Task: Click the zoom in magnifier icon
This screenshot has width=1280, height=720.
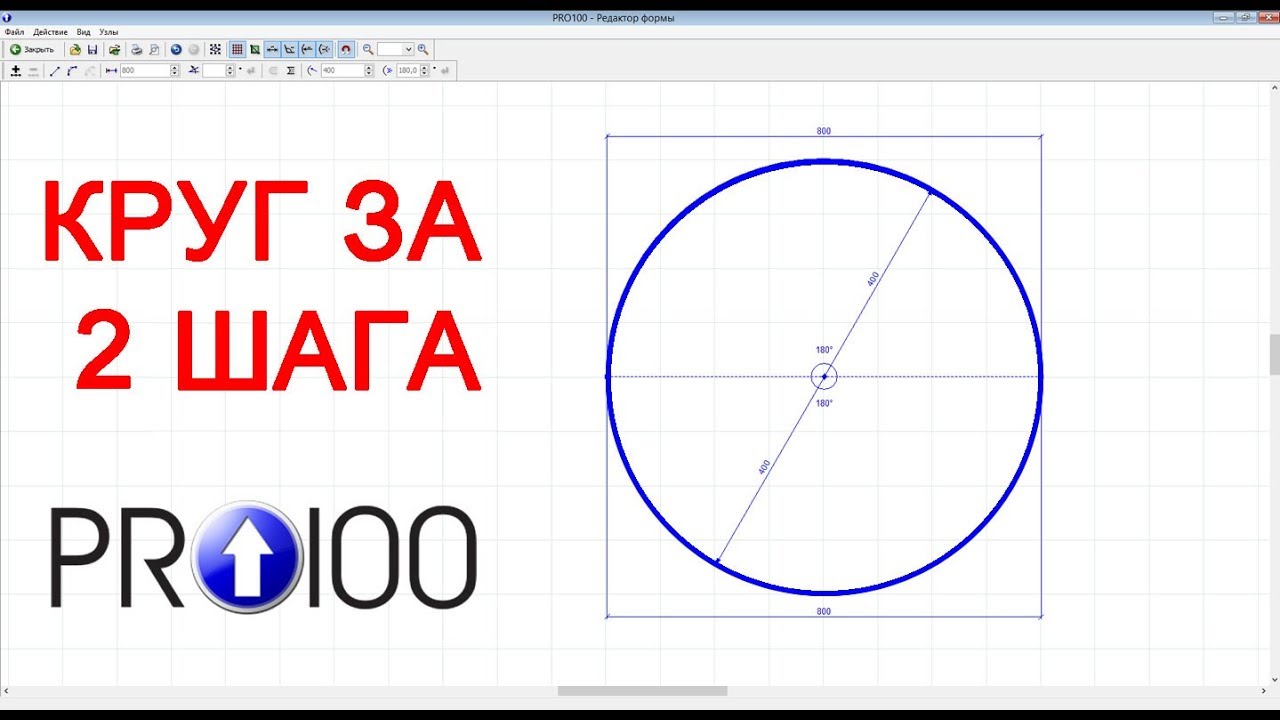Action: point(423,49)
